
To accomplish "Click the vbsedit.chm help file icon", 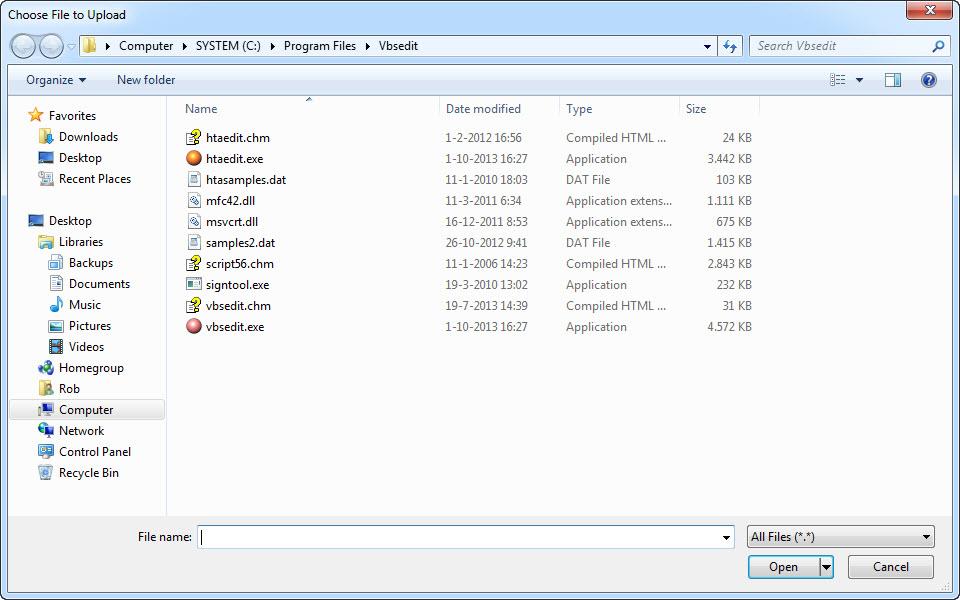I will point(193,305).
